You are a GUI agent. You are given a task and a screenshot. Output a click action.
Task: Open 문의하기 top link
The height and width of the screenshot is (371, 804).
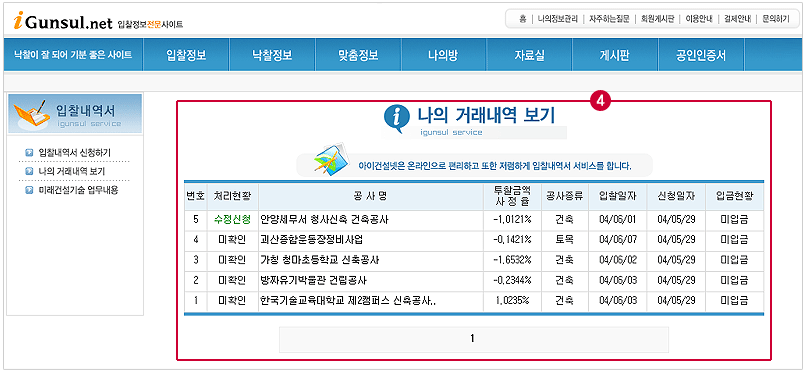(x=776, y=19)
